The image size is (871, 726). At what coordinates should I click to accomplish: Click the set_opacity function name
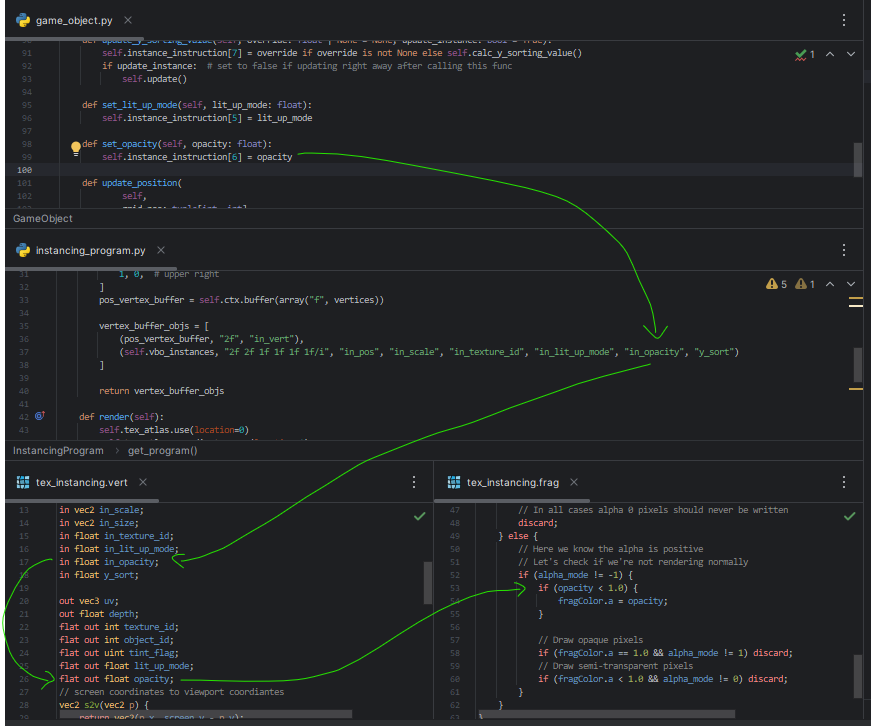point(129,144)
